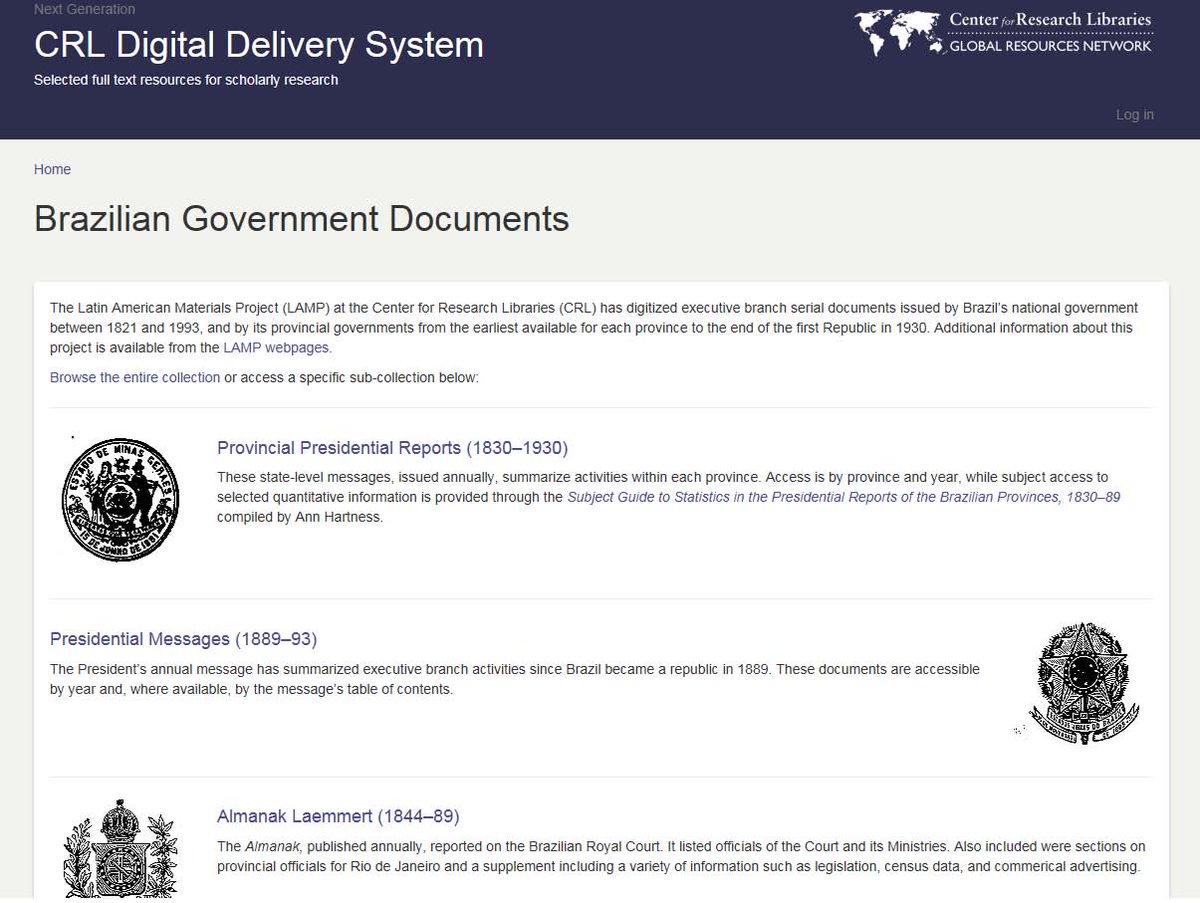Image resolution: width=1200 pixels, height=903 pixels.
Task: Click the 'Selected full text resources' tagline
Action: click(x=186, y=80)
